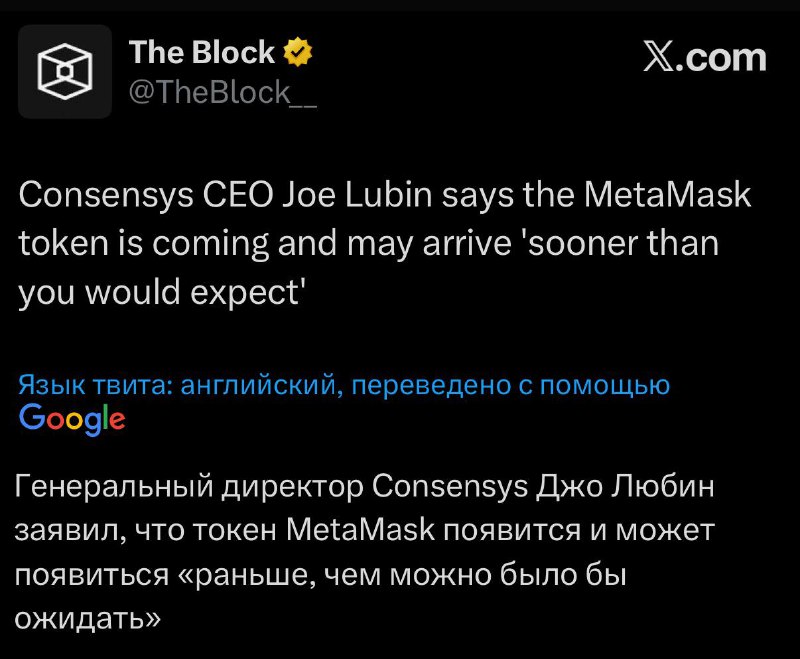Open the @TheBlock__ handle
This screenshot has width=800, height=659.
pos(223,93)
